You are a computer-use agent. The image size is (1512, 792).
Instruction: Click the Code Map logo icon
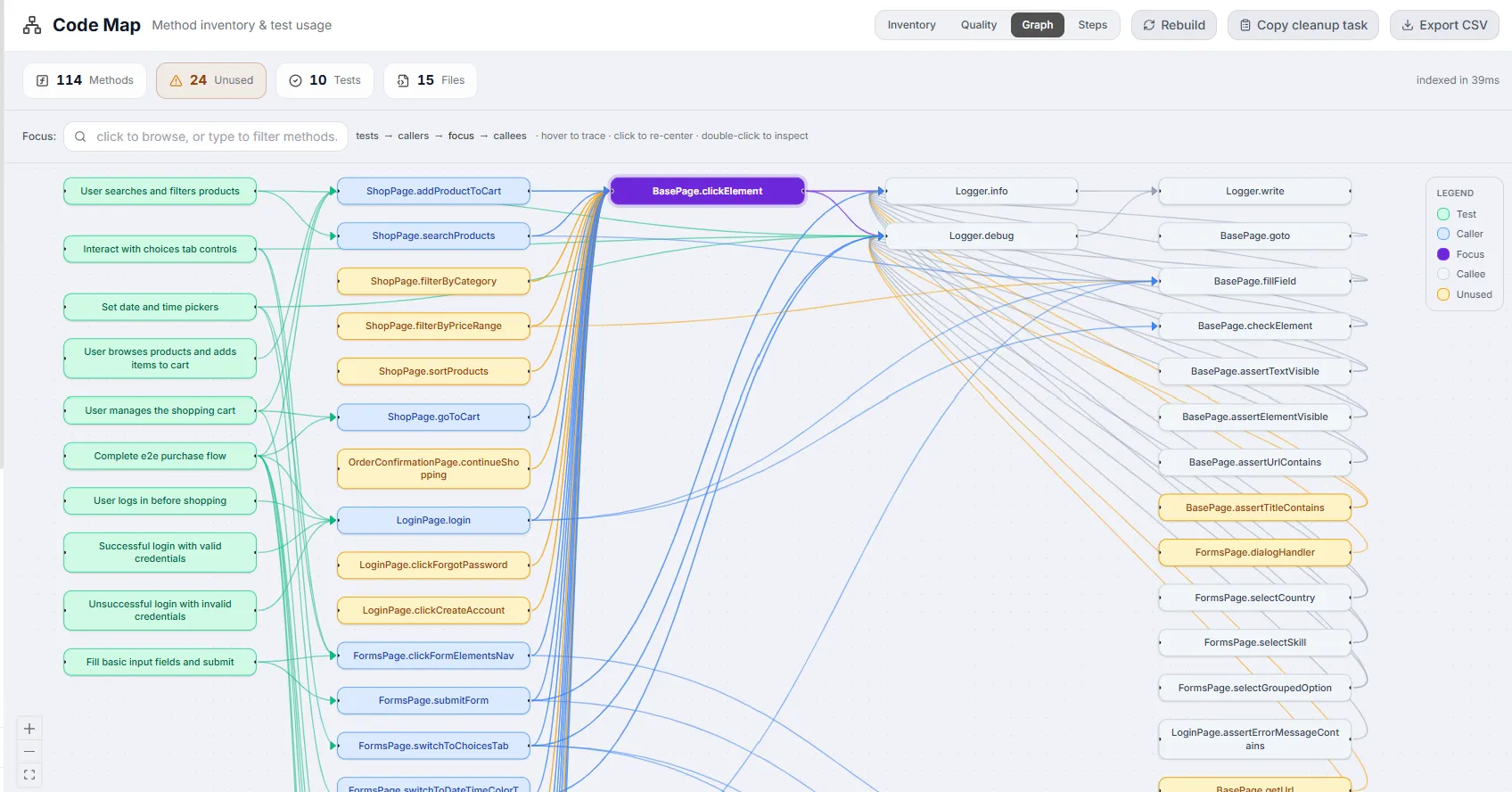tap(32, 25)
